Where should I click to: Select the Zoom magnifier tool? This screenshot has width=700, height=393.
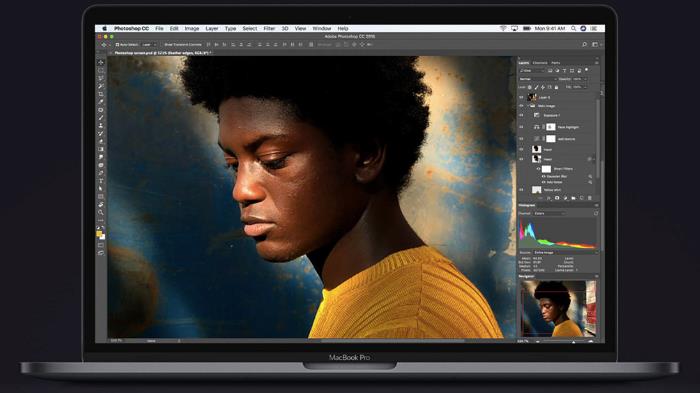pos(101,212)
